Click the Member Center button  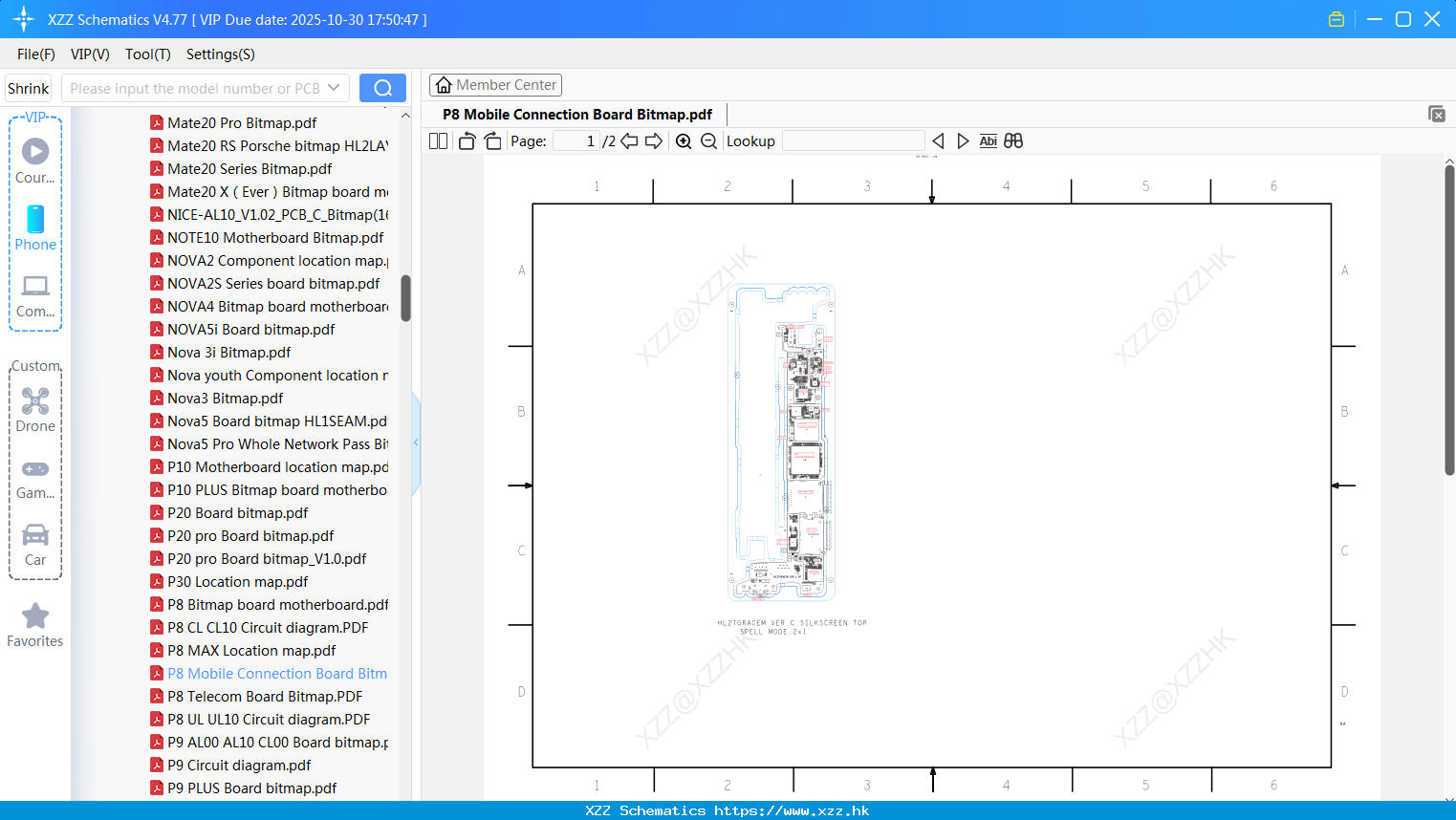[x=495, y=85]
